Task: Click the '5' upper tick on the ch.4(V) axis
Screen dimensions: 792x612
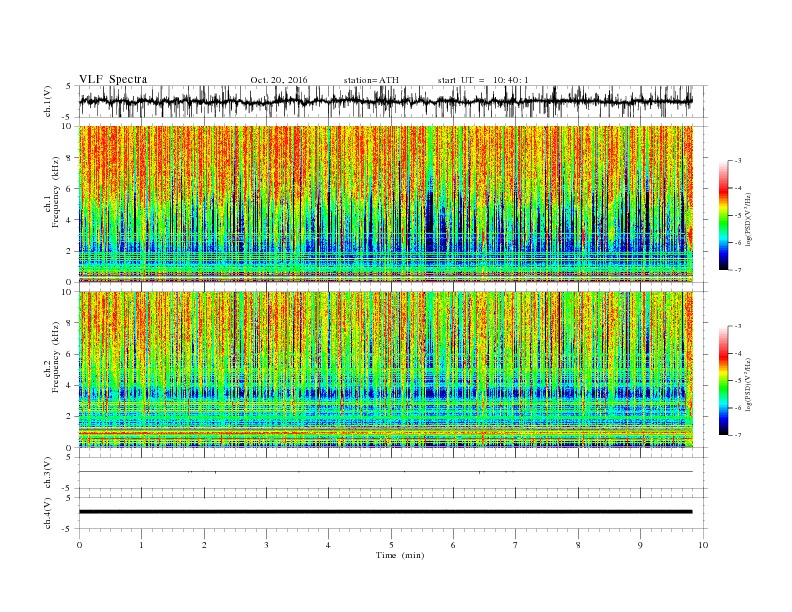Action: click(69, 498)
